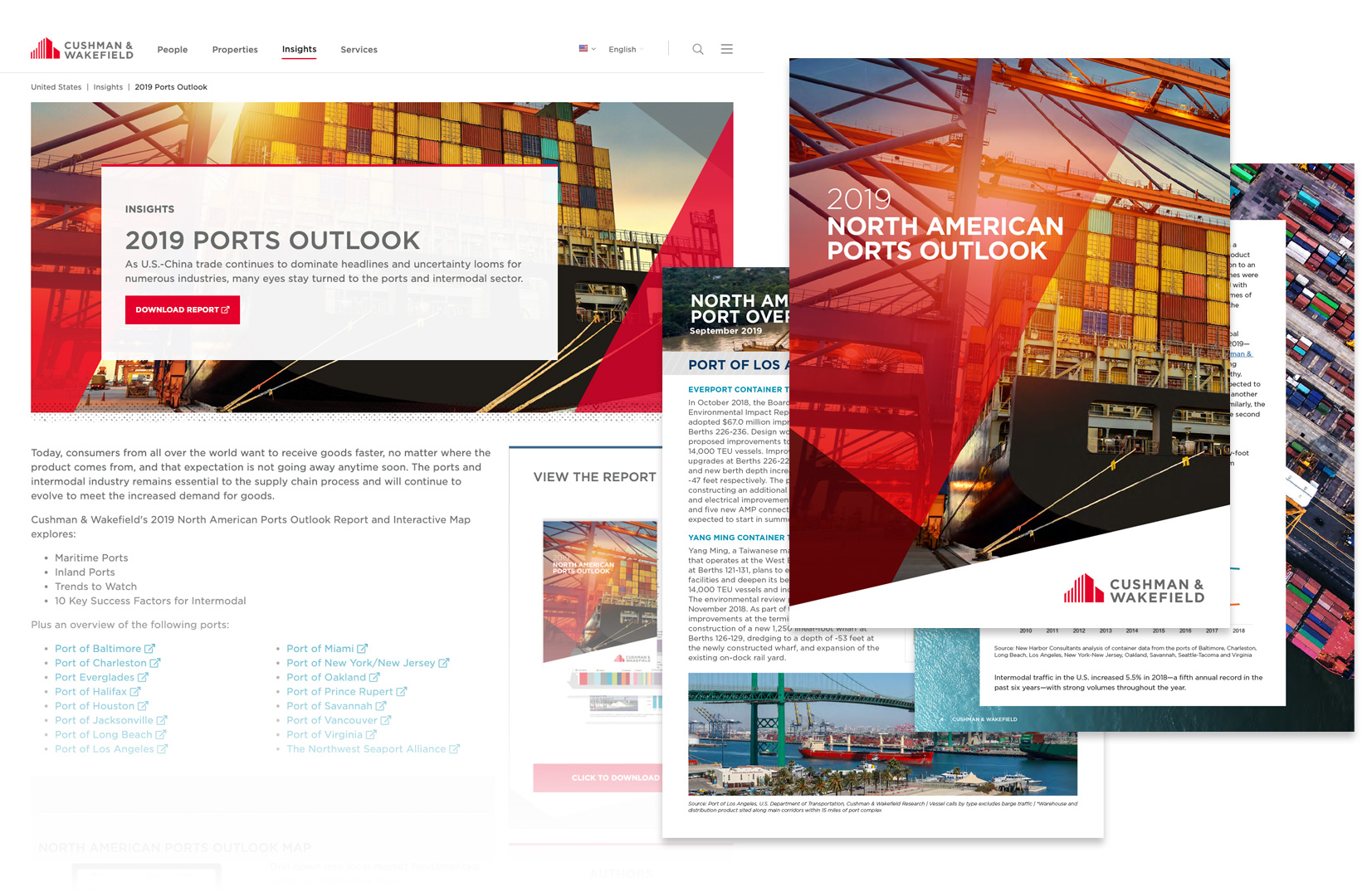This screenshot has height=896, width=1372.
Task: Click external-link icon beside Port of Jacksonville
Action: click(x=162, y=720)
